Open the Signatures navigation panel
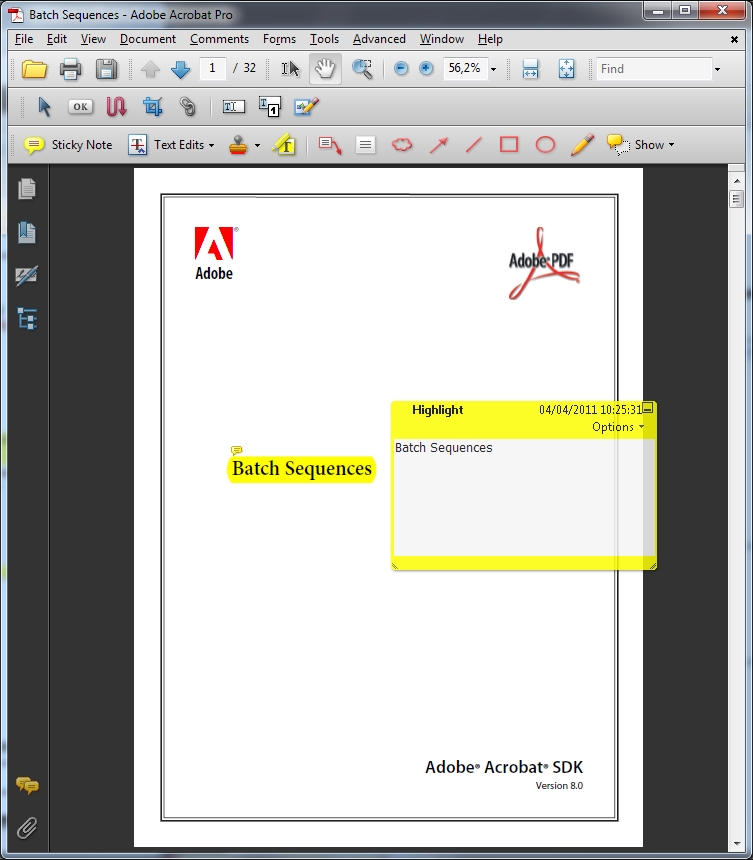Image resolution: width=753 pixels, height=860 pixels. pos(27,276)
